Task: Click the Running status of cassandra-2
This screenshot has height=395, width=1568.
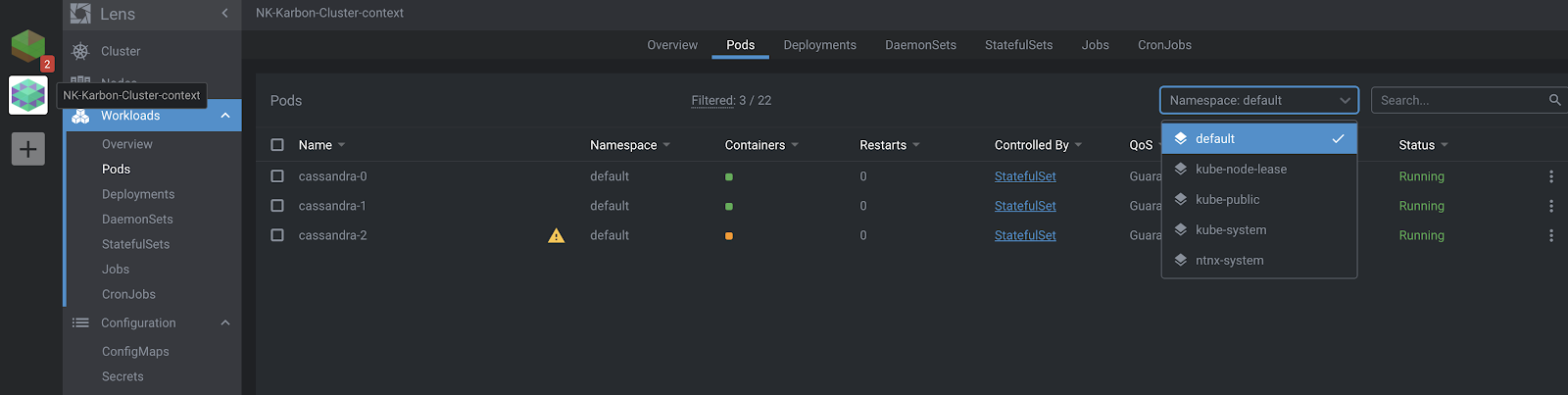Action: [1421, 235]
